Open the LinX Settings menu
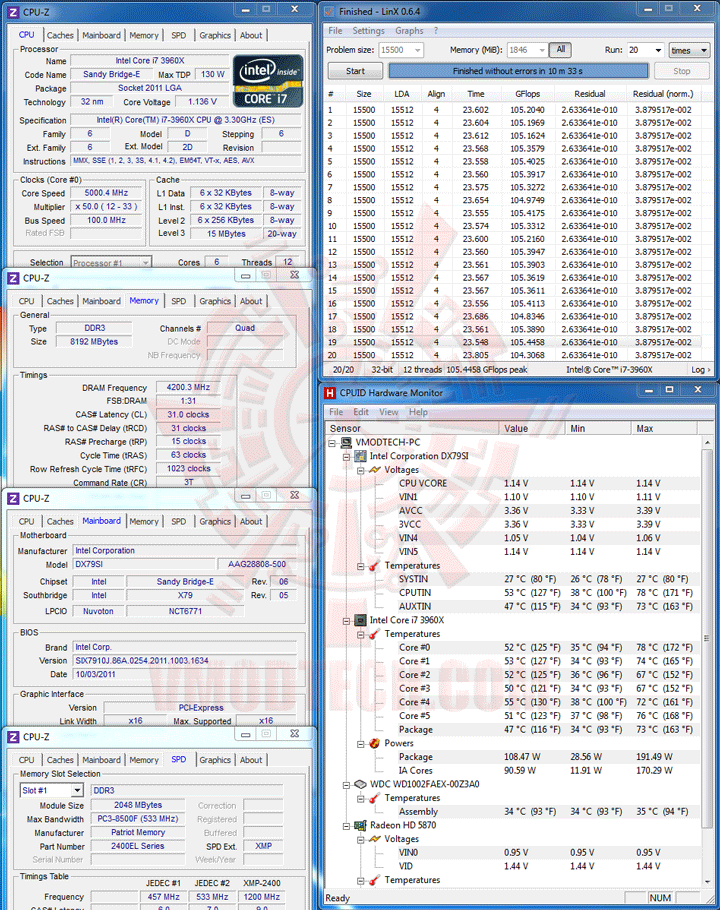720x910 pixels. [368, 31]
